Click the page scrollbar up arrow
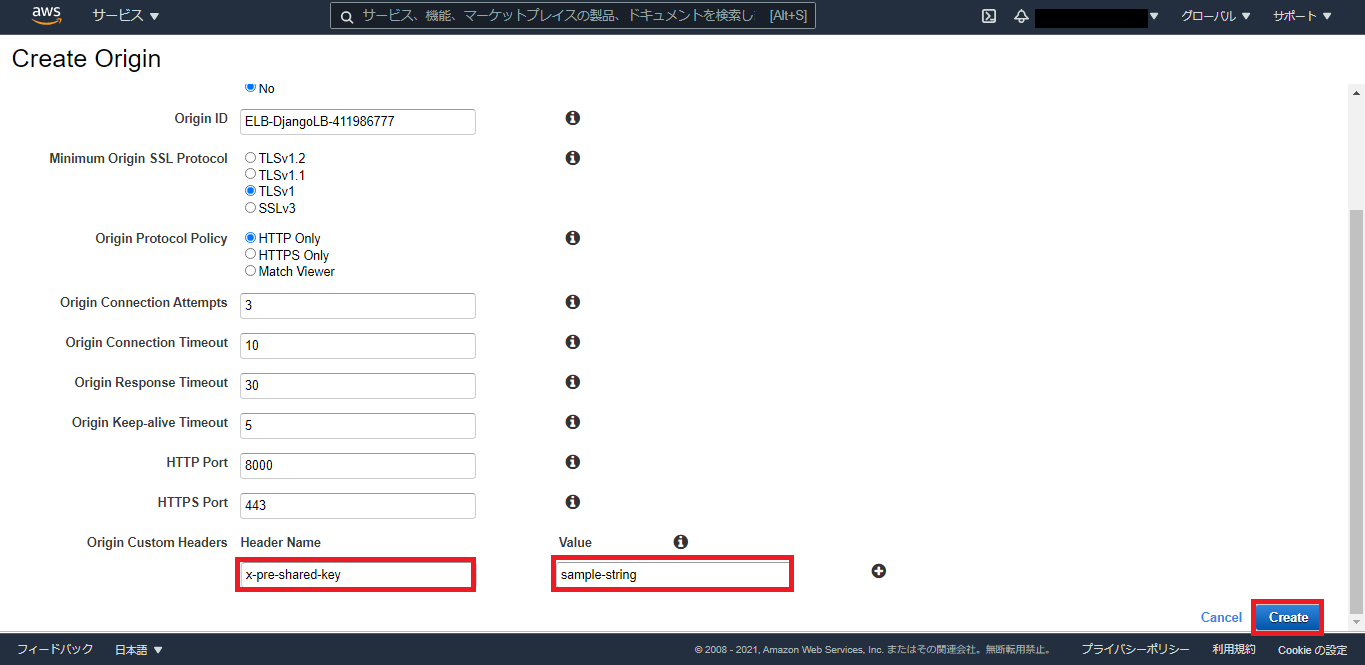This screenshot has height=665, width=1365. tap(1357, 92)
